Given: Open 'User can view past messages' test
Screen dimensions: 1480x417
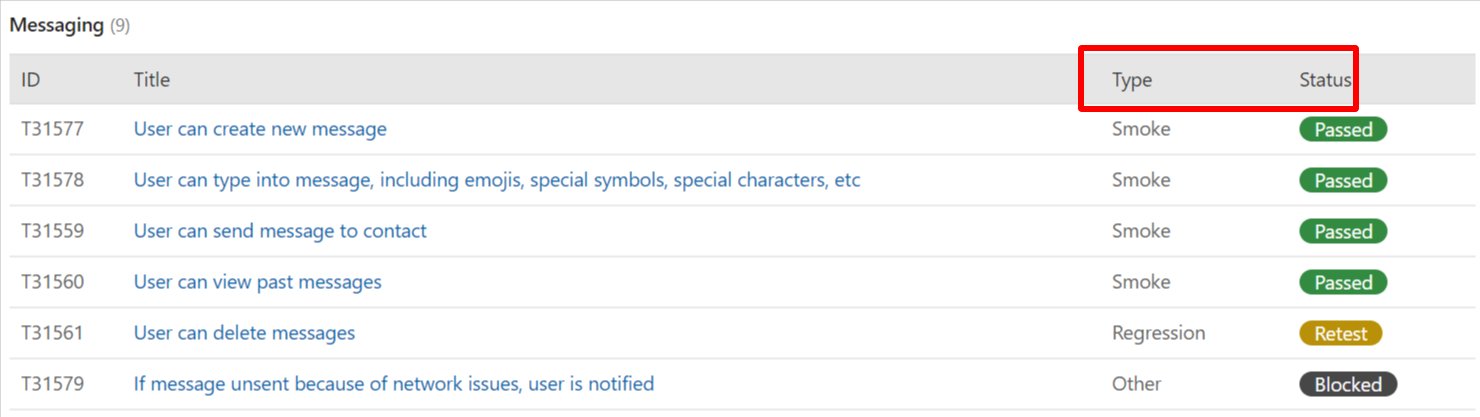Looking at the screenshot, I should pyautogui.click(x=257, y=282).
